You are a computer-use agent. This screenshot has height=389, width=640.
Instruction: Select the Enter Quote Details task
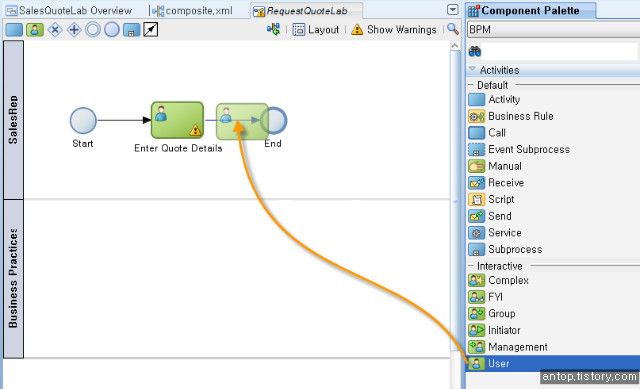click(x=177, y=120)
